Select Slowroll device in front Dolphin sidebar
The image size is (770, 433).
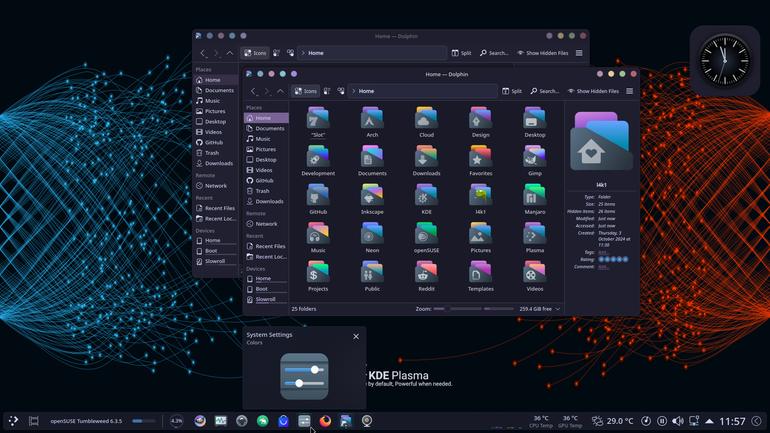coord(266,299)
